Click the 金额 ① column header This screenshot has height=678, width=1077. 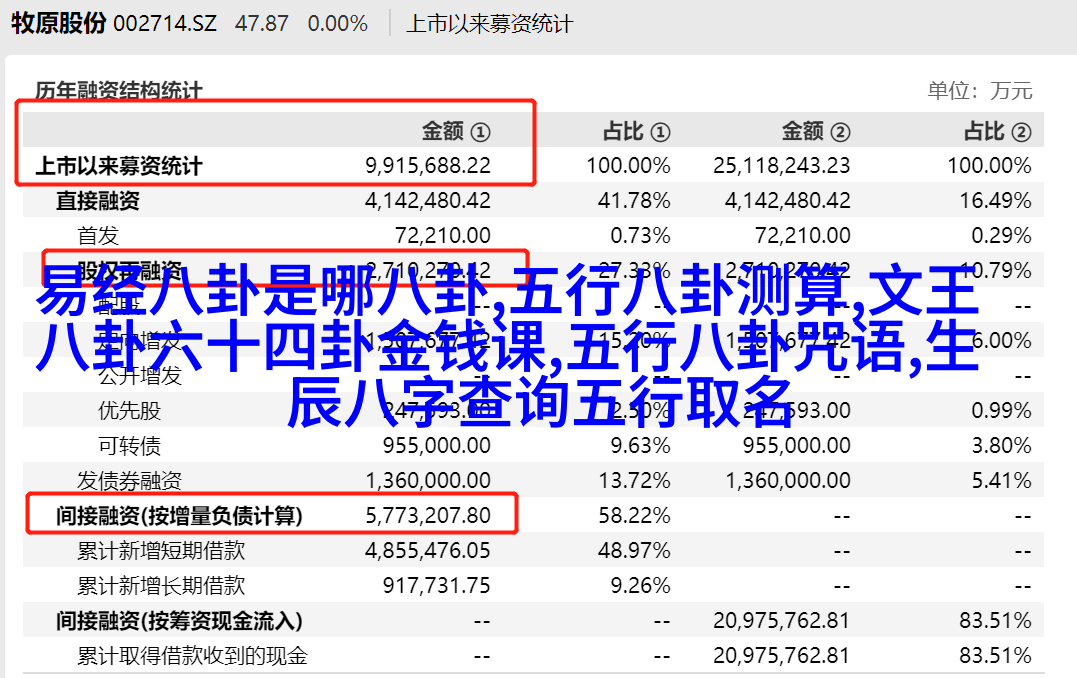456,131
